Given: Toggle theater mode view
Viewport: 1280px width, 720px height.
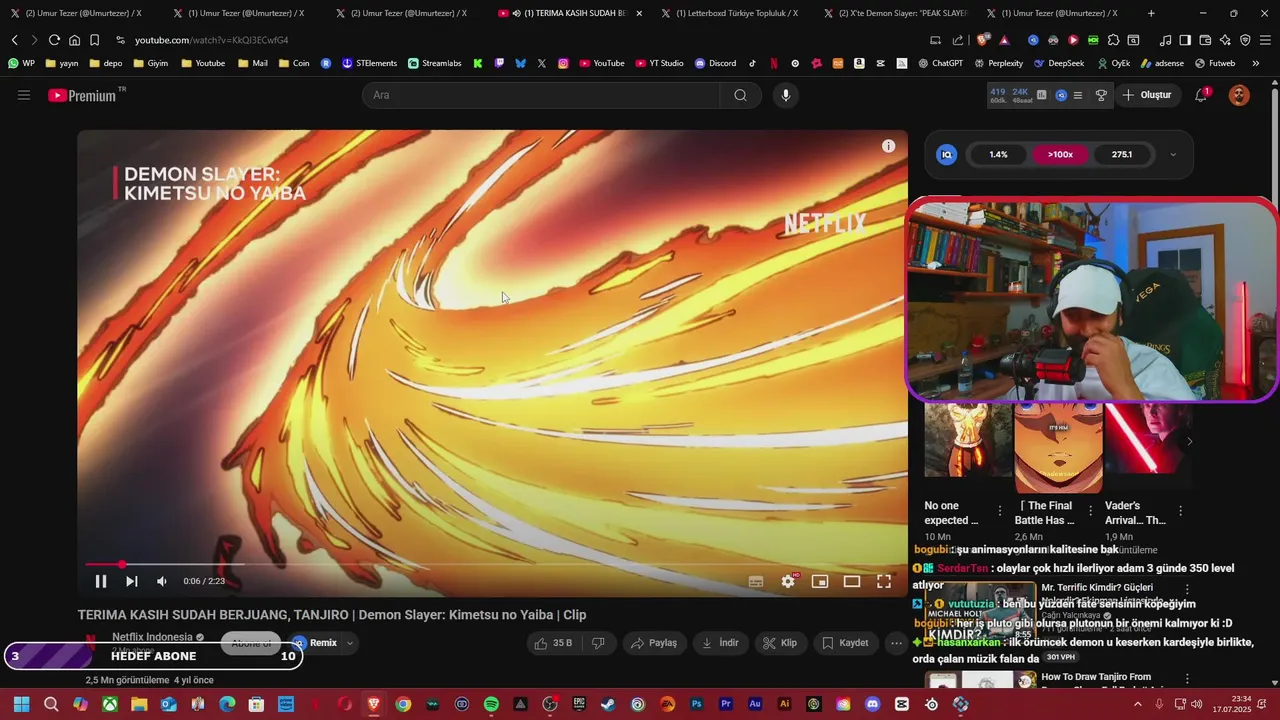Looking at the screenshot, I should (852, 581).
